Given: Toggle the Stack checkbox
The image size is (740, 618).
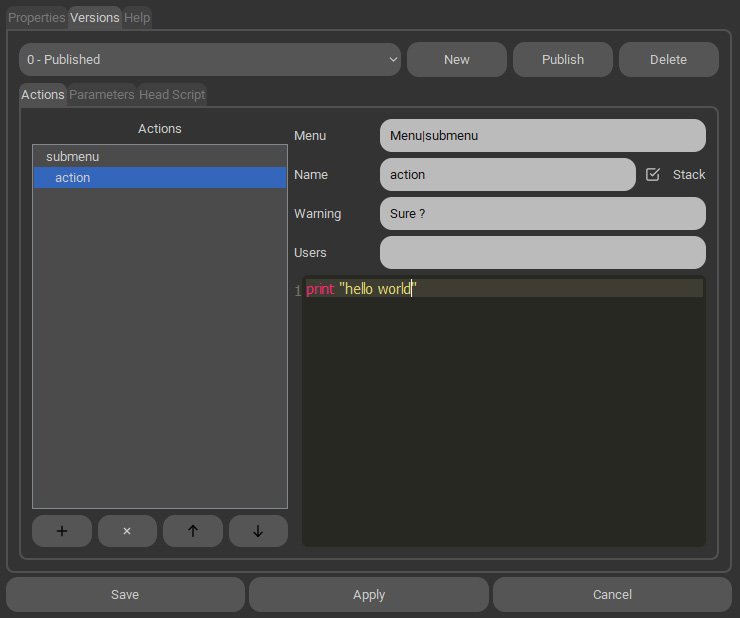Looking at the screenshot, I should pos(653,174).
